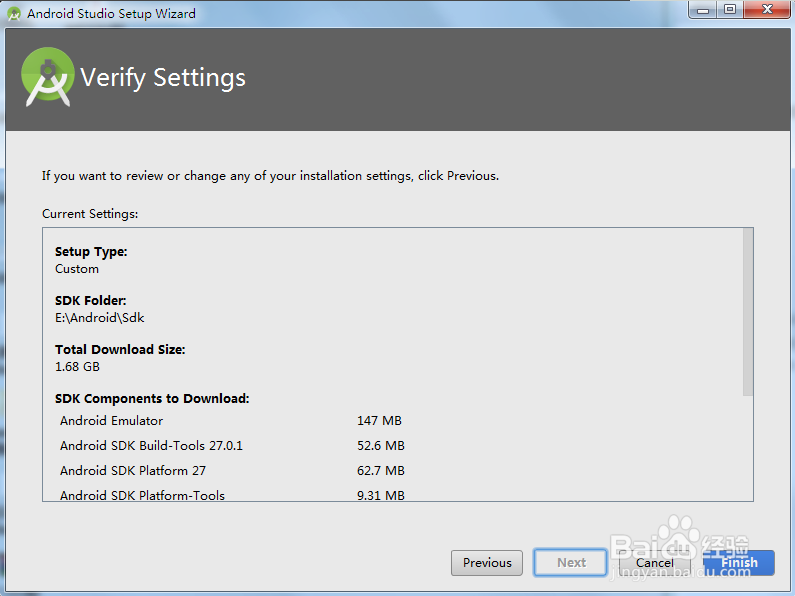The width and height of the screenshot is (795, 596).
Task: Select the 'Android Emulator' row
Action: click(232, 421)
